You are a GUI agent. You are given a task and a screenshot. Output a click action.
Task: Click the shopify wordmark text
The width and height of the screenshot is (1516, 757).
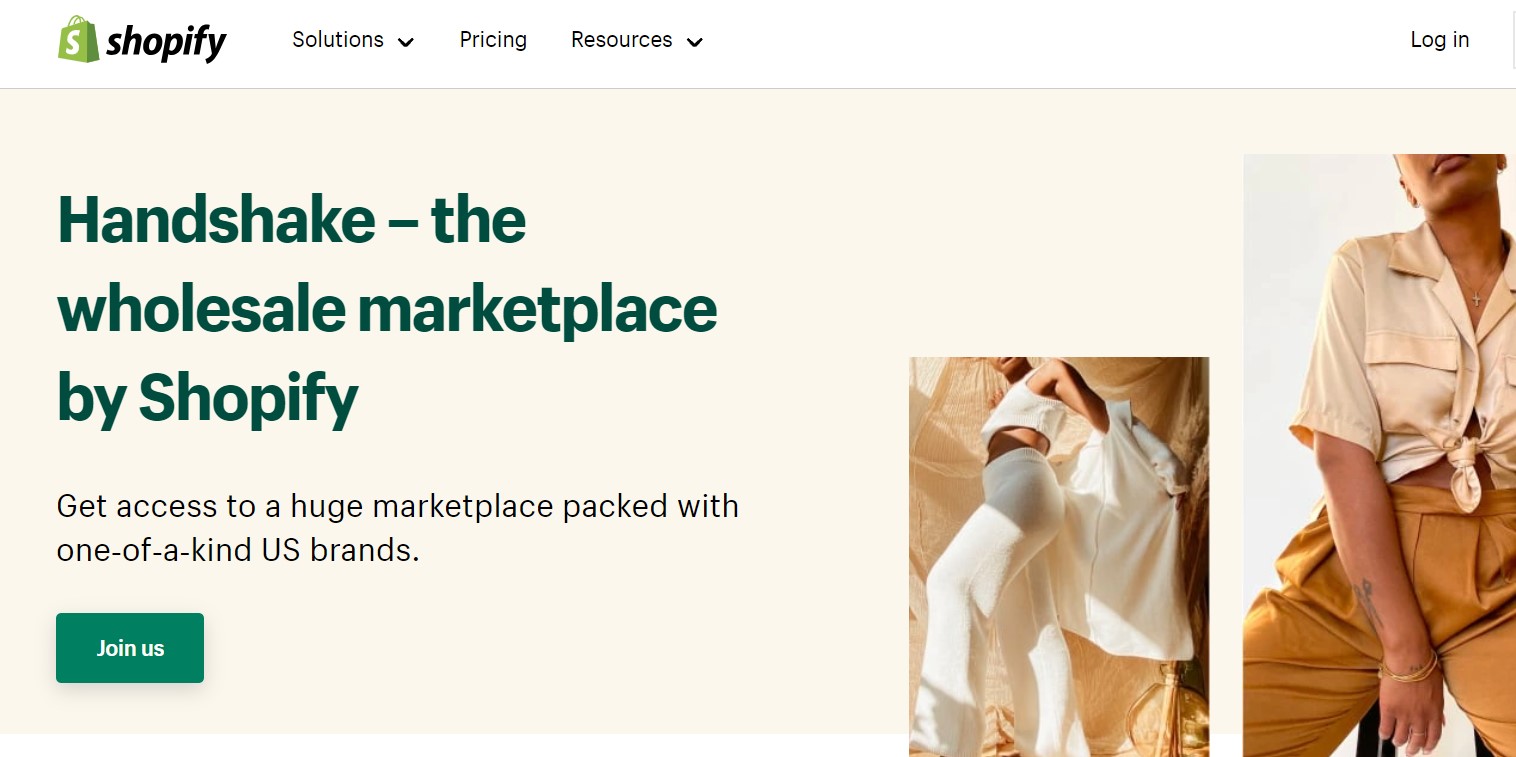click(166, 42)
